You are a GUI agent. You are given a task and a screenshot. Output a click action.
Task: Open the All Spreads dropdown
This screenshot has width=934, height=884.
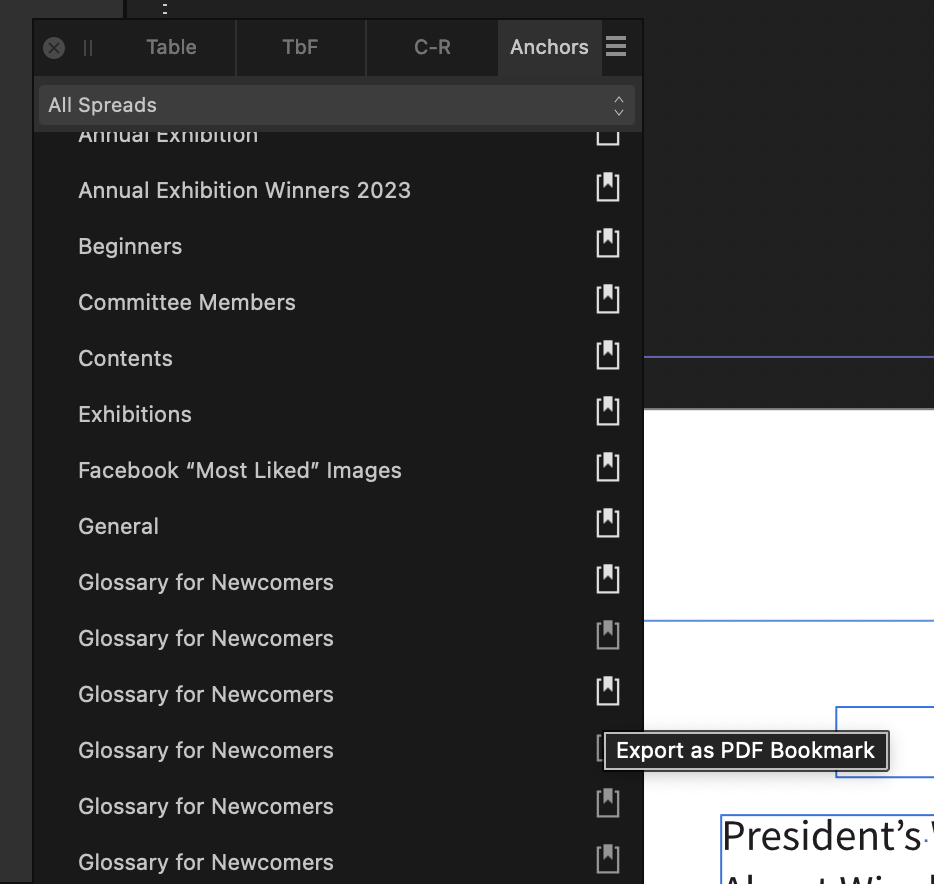point(337,105)
